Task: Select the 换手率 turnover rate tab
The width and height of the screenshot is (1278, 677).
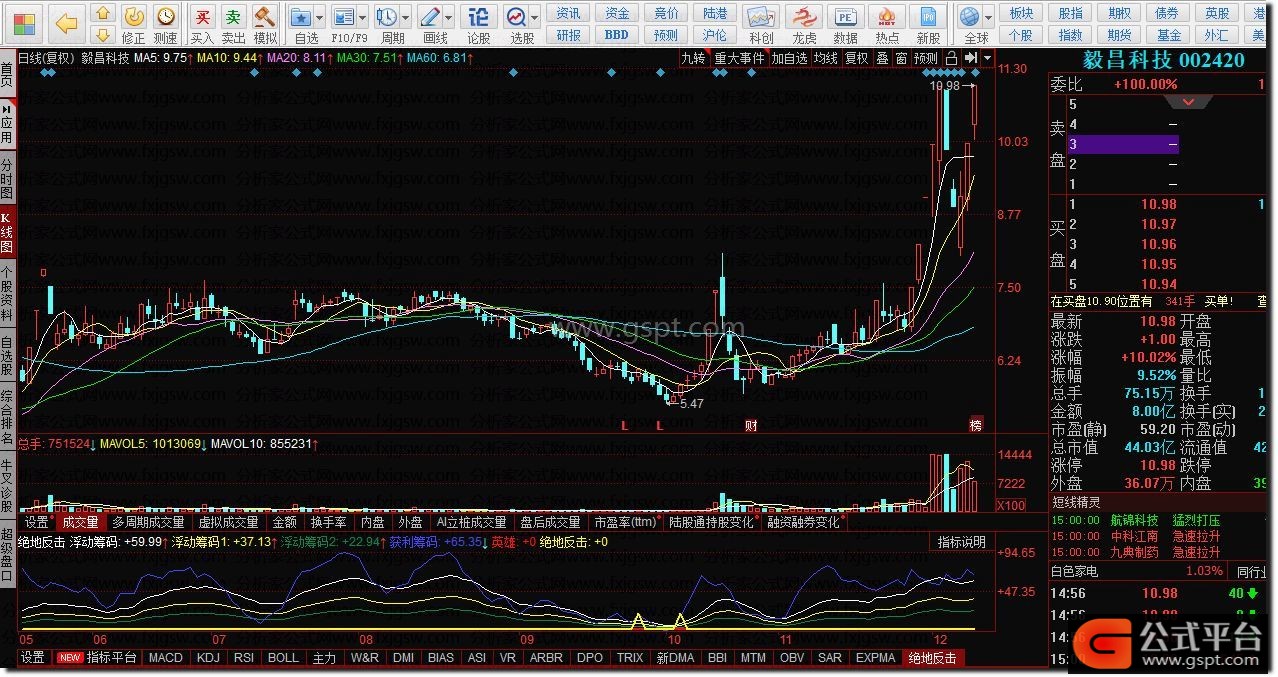Action: tap(328, 522)
